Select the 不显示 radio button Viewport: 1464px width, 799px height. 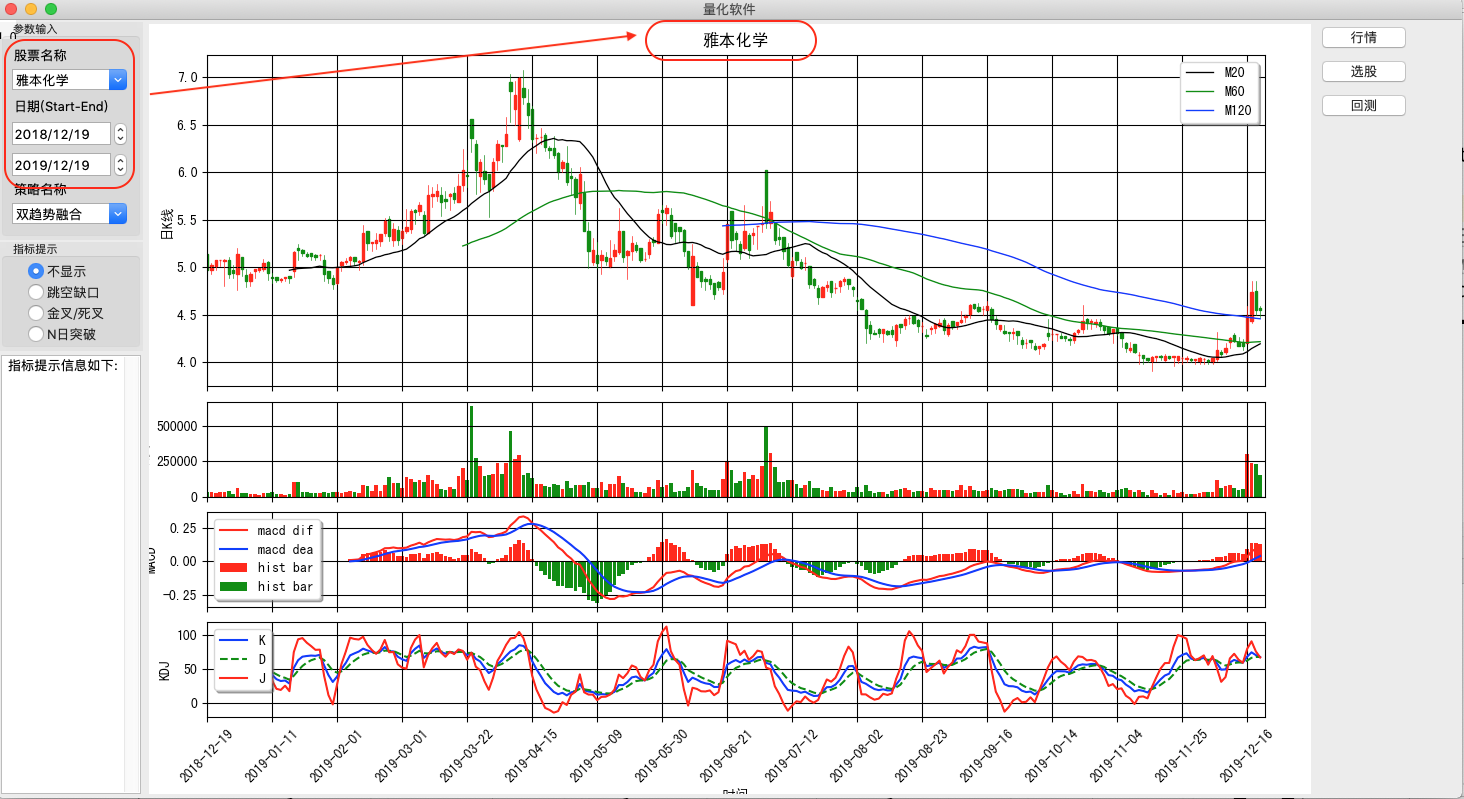pos(57,271)
